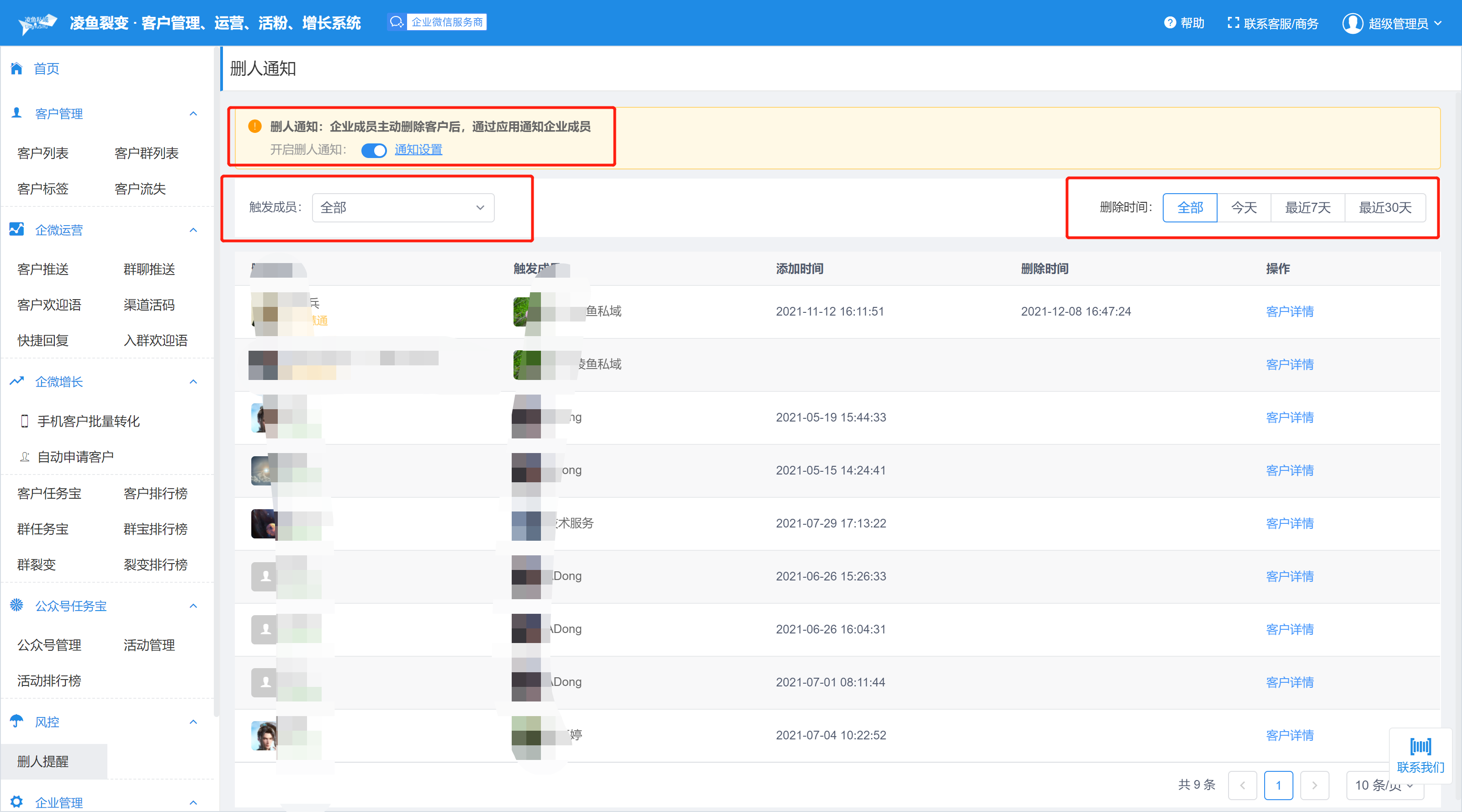This screenshot has width=1462, height=812.
Task: Click the 企业管理 gear icon
Action: pos(16,801)
